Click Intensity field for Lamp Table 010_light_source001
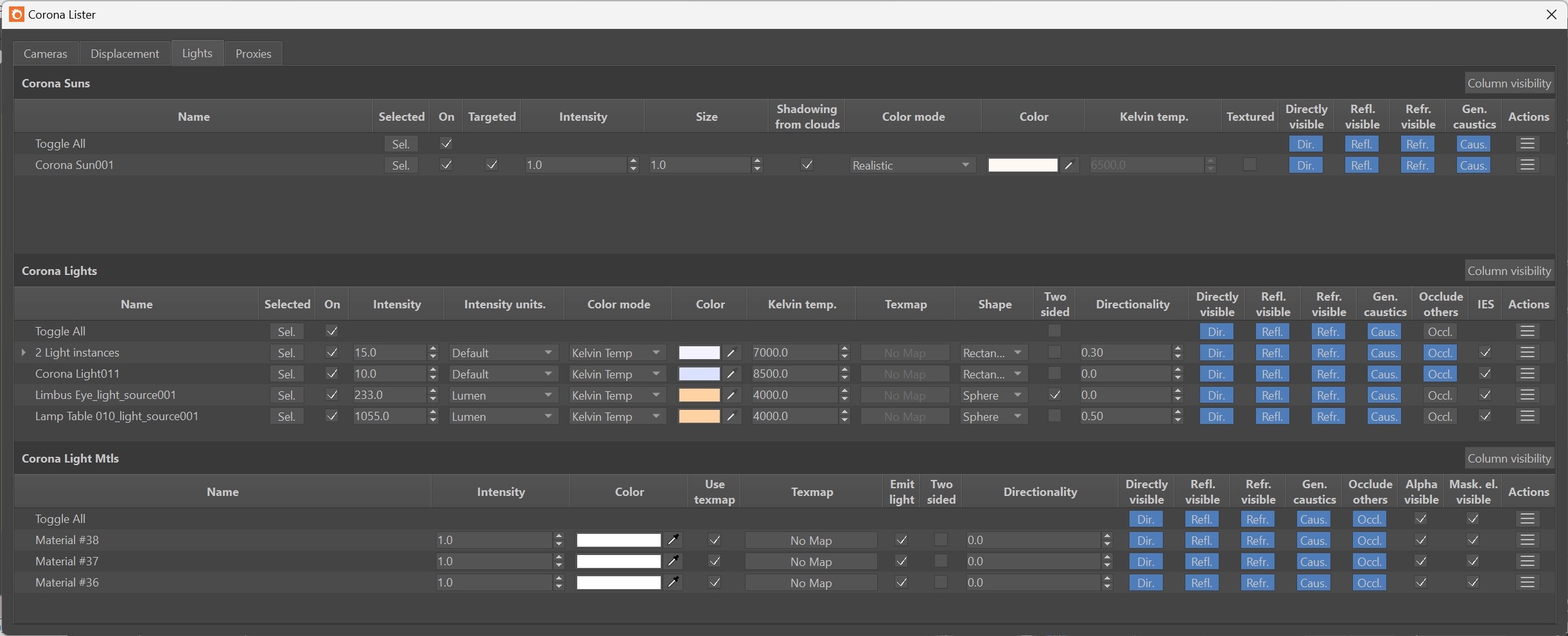Screen dimensions: 1568x636 coord(389,416)
